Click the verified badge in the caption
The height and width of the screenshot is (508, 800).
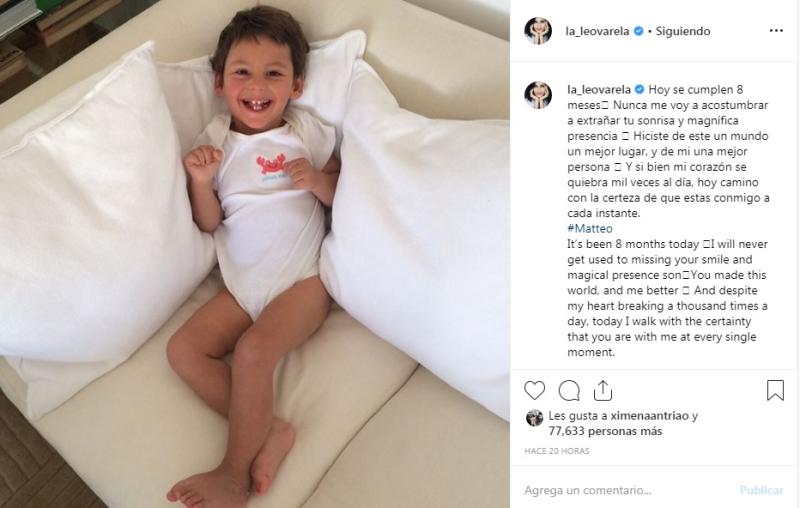pyautogui.click(x=639, y=90)
